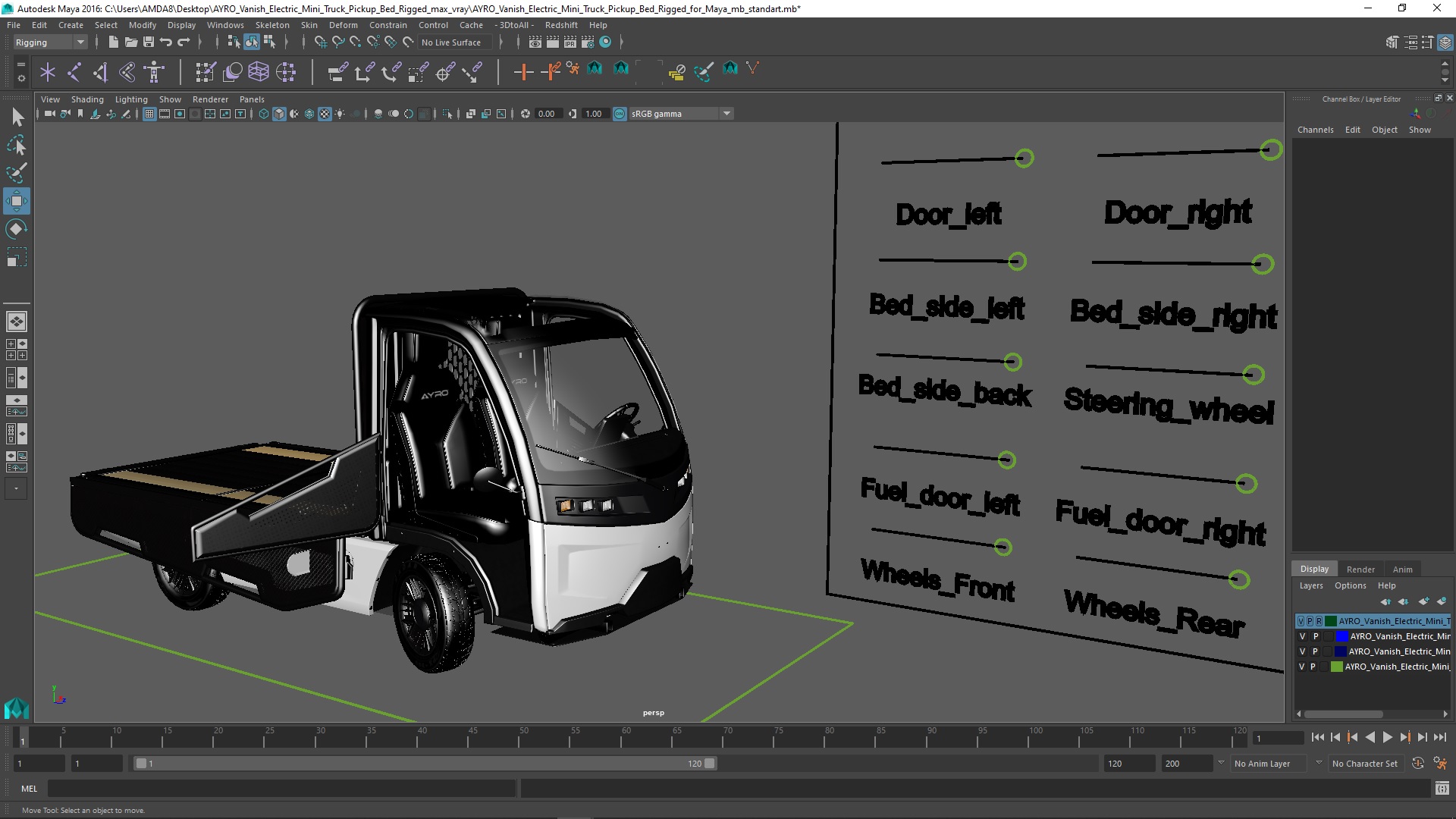The height and width of the screenshot is (819, 1456).
Task: Pick the arrow Select tool in toolbox
Action: 17,117
